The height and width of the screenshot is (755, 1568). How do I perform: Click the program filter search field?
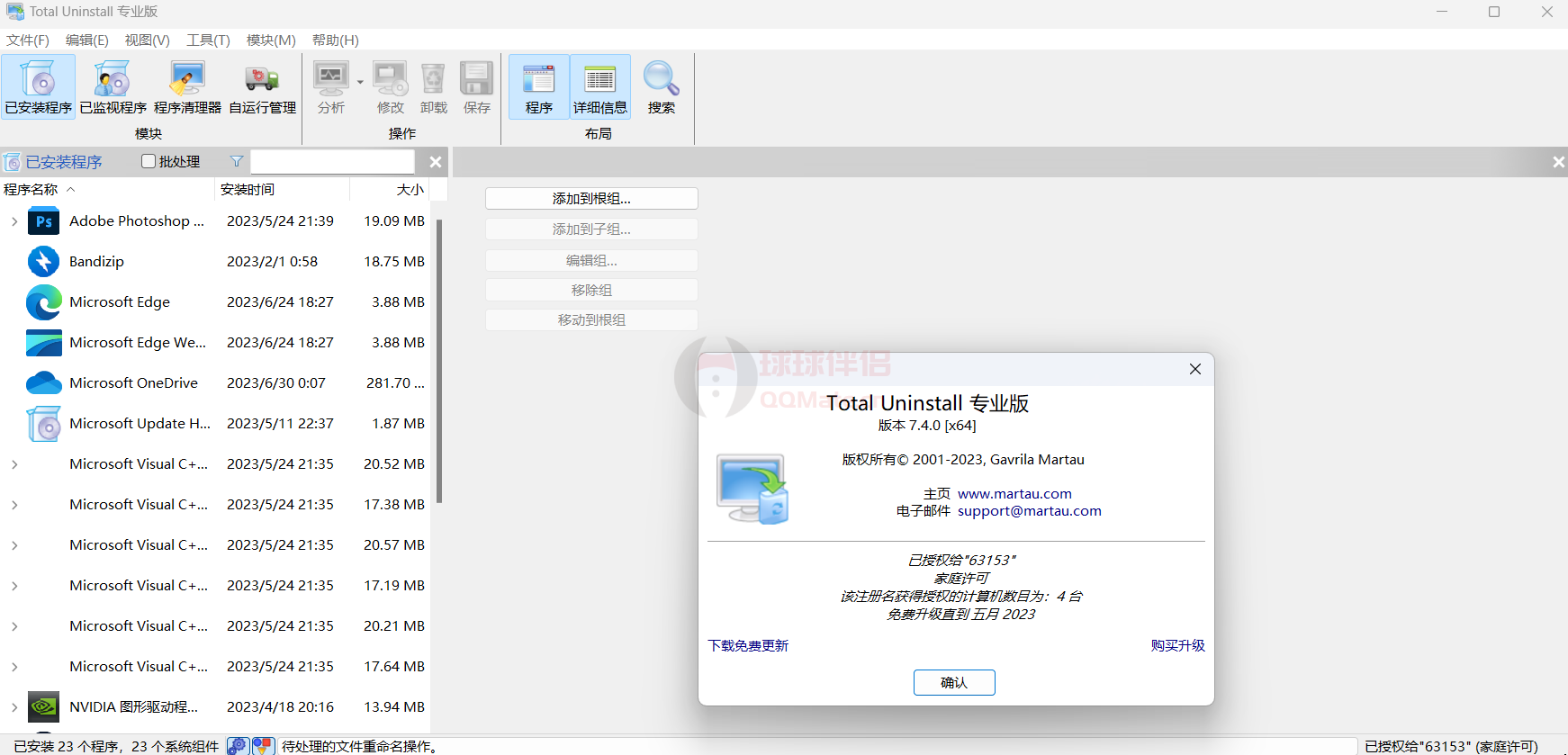pyautogui.click(x=332, y=162)
